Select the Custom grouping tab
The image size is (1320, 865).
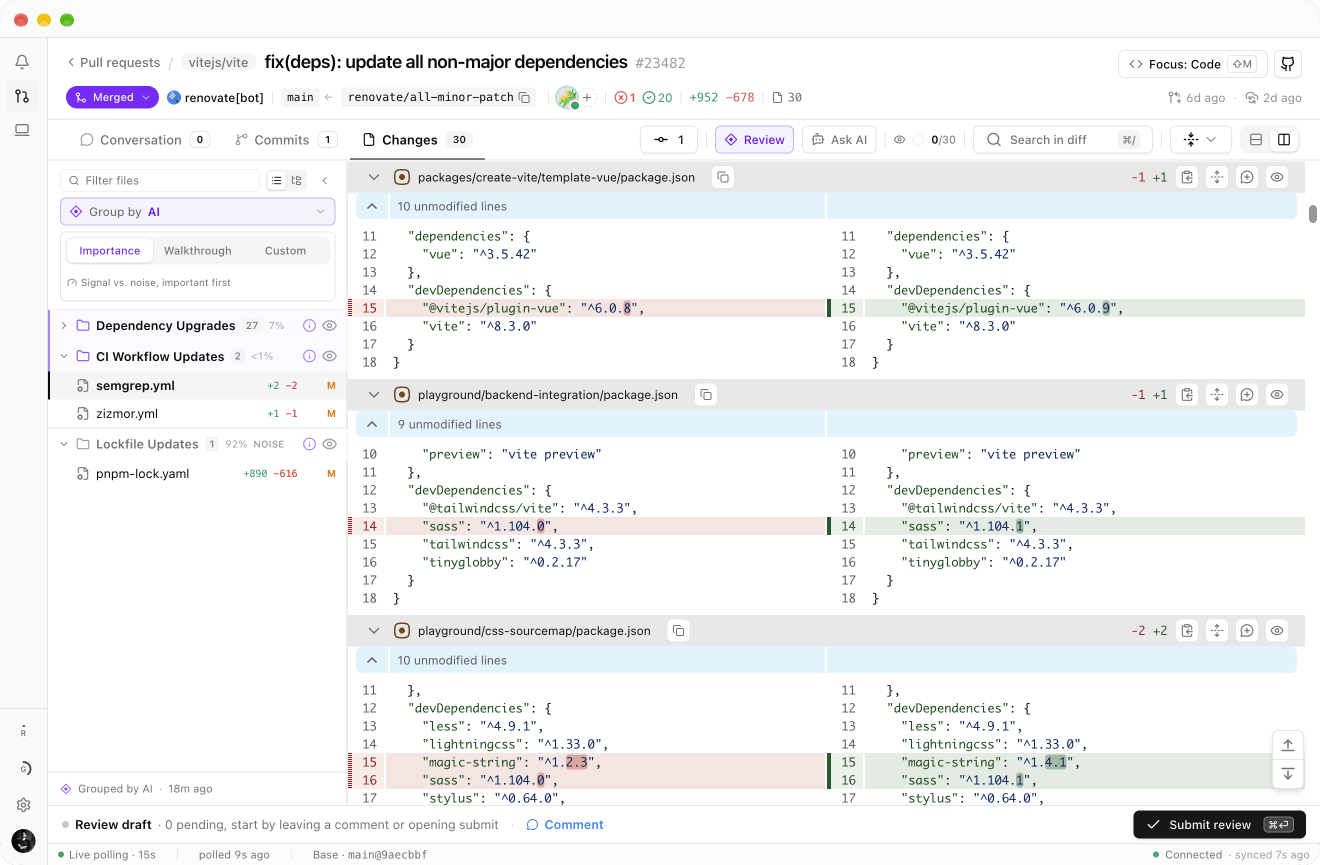(x=285, y=251)
